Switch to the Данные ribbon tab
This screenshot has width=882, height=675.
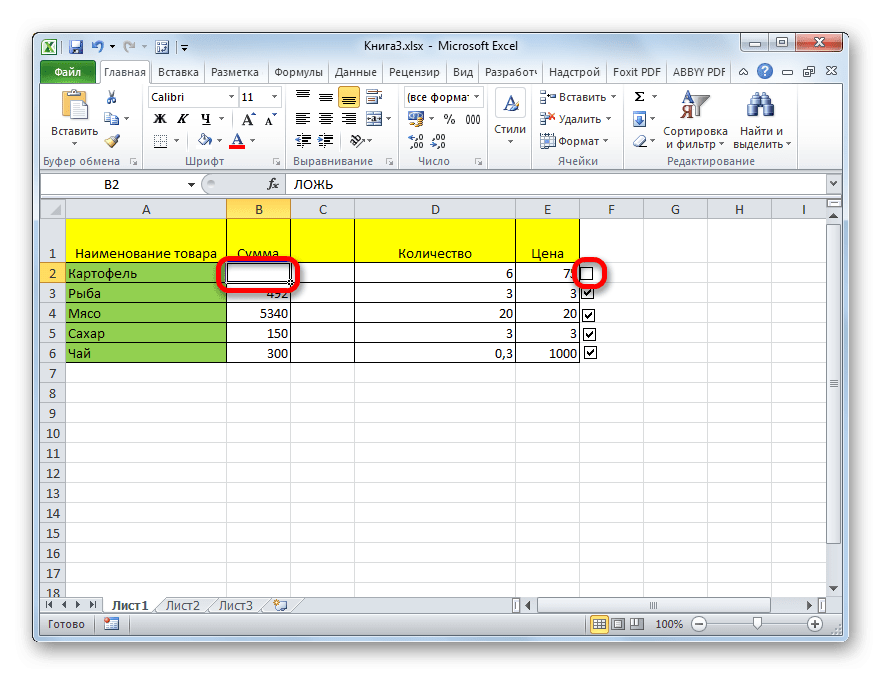tap(356, 72)
